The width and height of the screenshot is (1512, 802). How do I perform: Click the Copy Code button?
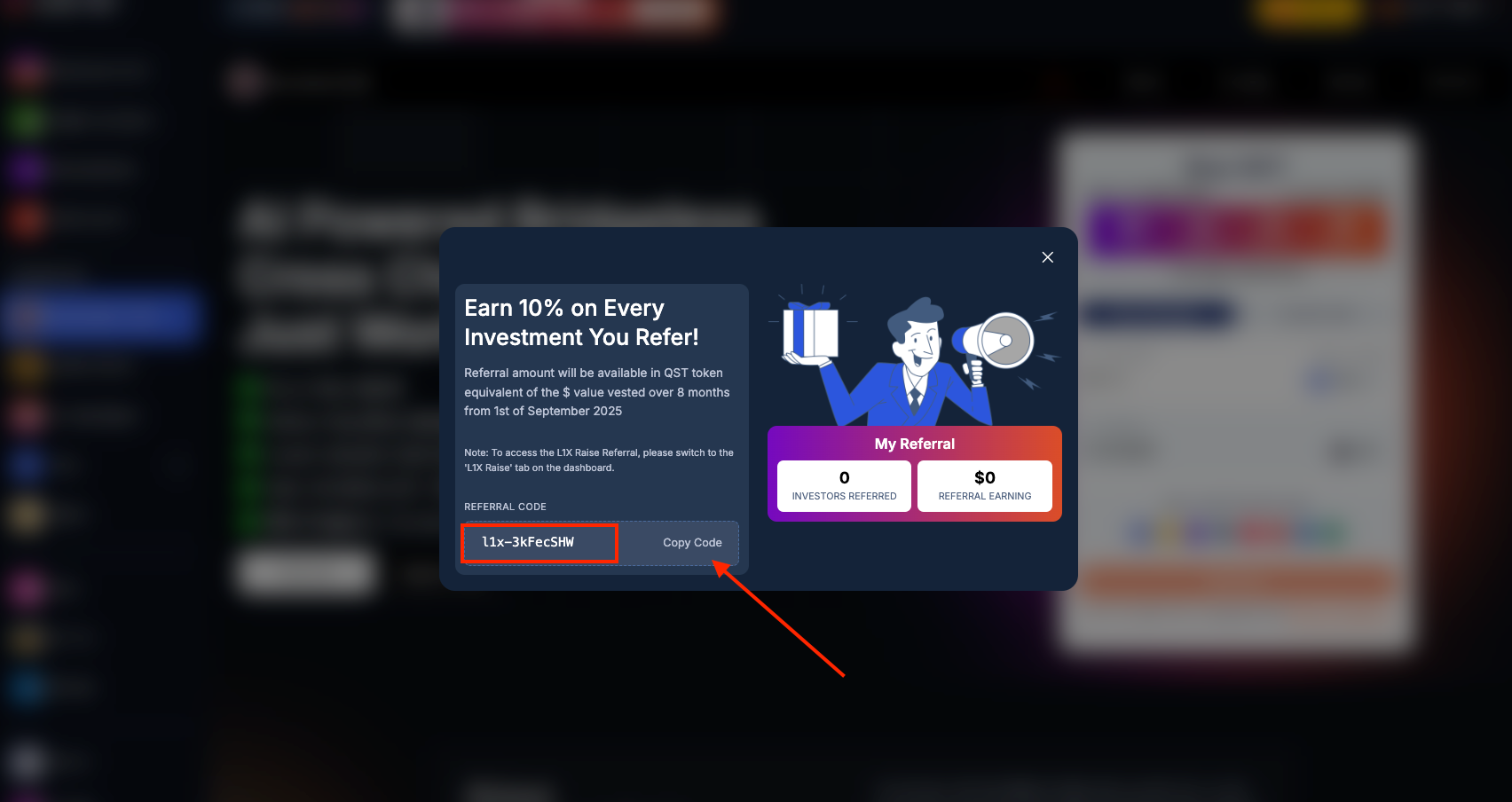(x=692, y=543)
